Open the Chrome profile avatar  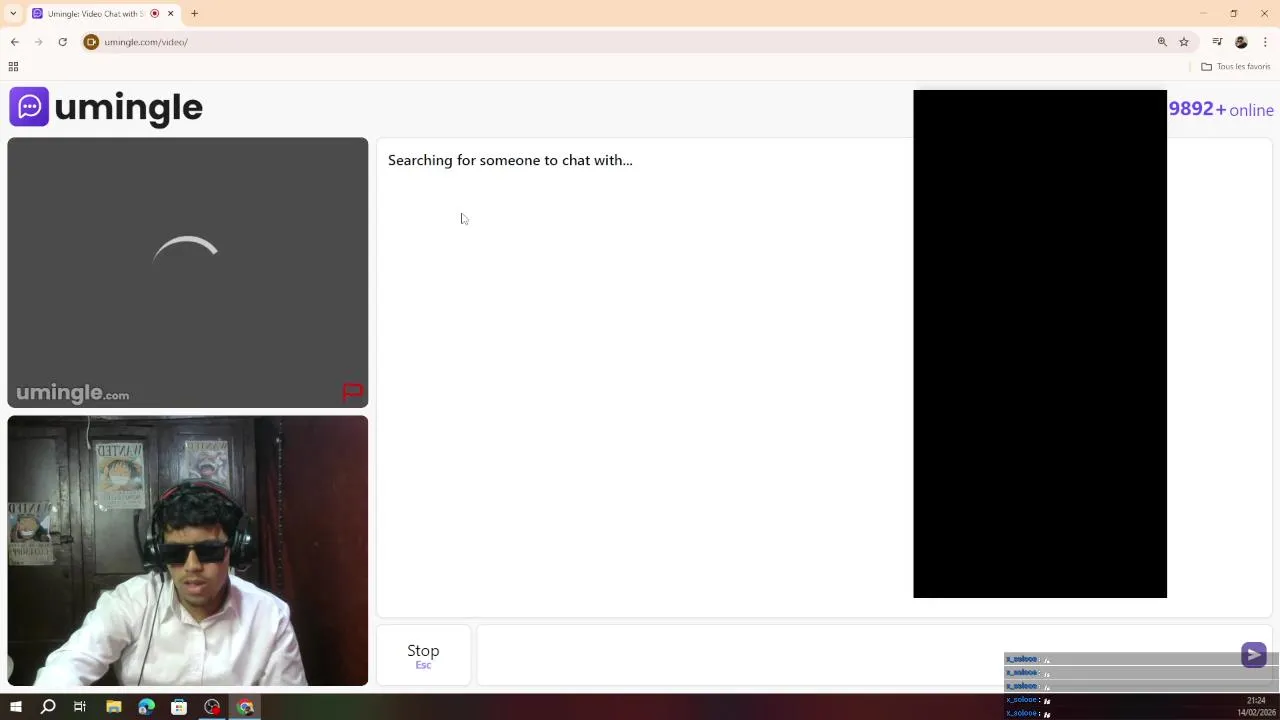(1241, 42)
